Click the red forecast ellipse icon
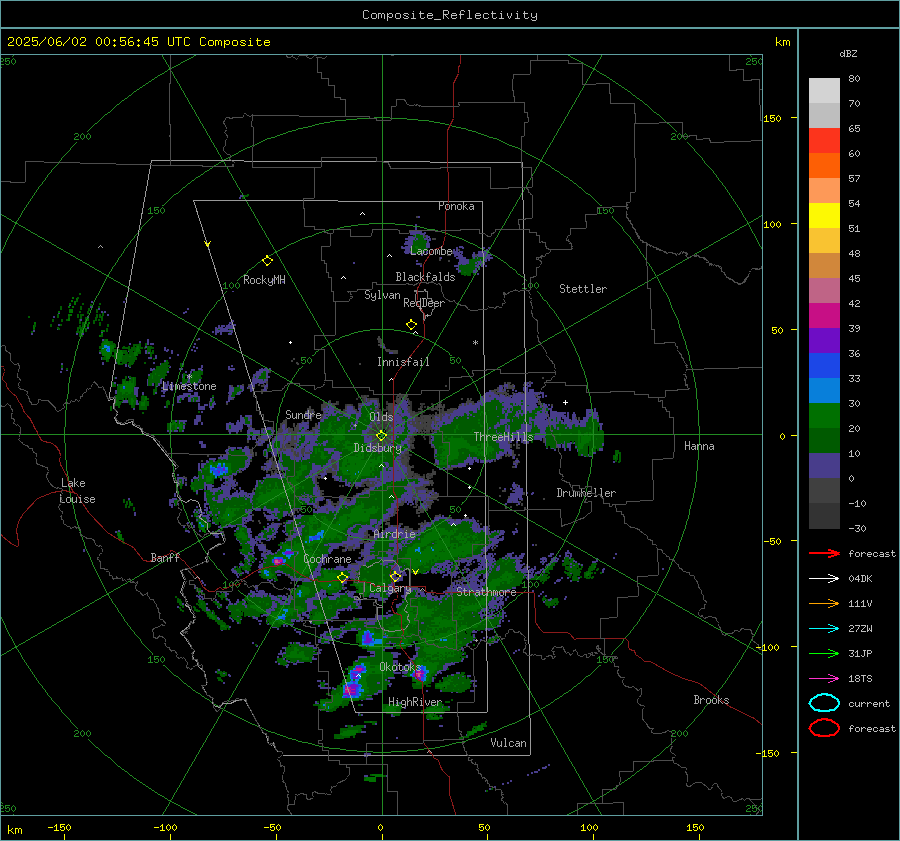The width and height of the screenshot is (900, 841). [824, 728]
